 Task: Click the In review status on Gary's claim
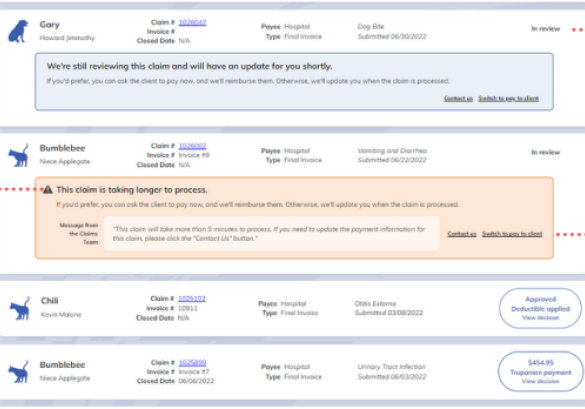pyautogui.click(x=545, y=29)
